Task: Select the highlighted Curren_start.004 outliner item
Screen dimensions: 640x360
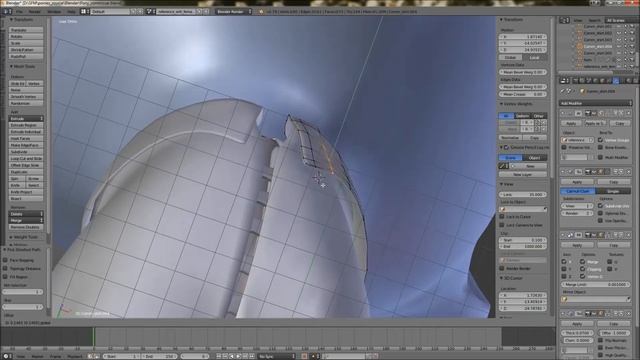Action: tap(598, 46)
